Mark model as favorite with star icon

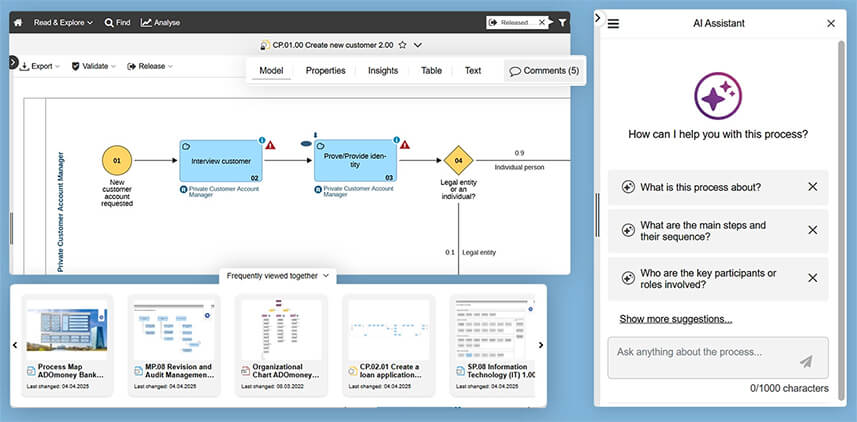click(402, 45)
